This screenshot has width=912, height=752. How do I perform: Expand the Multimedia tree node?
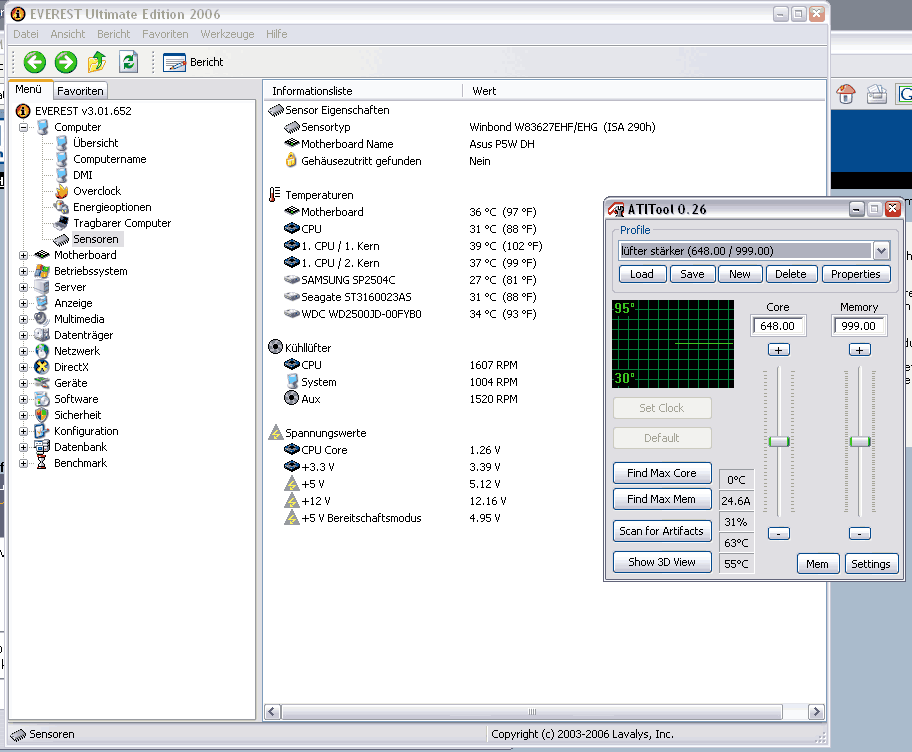coord(23,319)
